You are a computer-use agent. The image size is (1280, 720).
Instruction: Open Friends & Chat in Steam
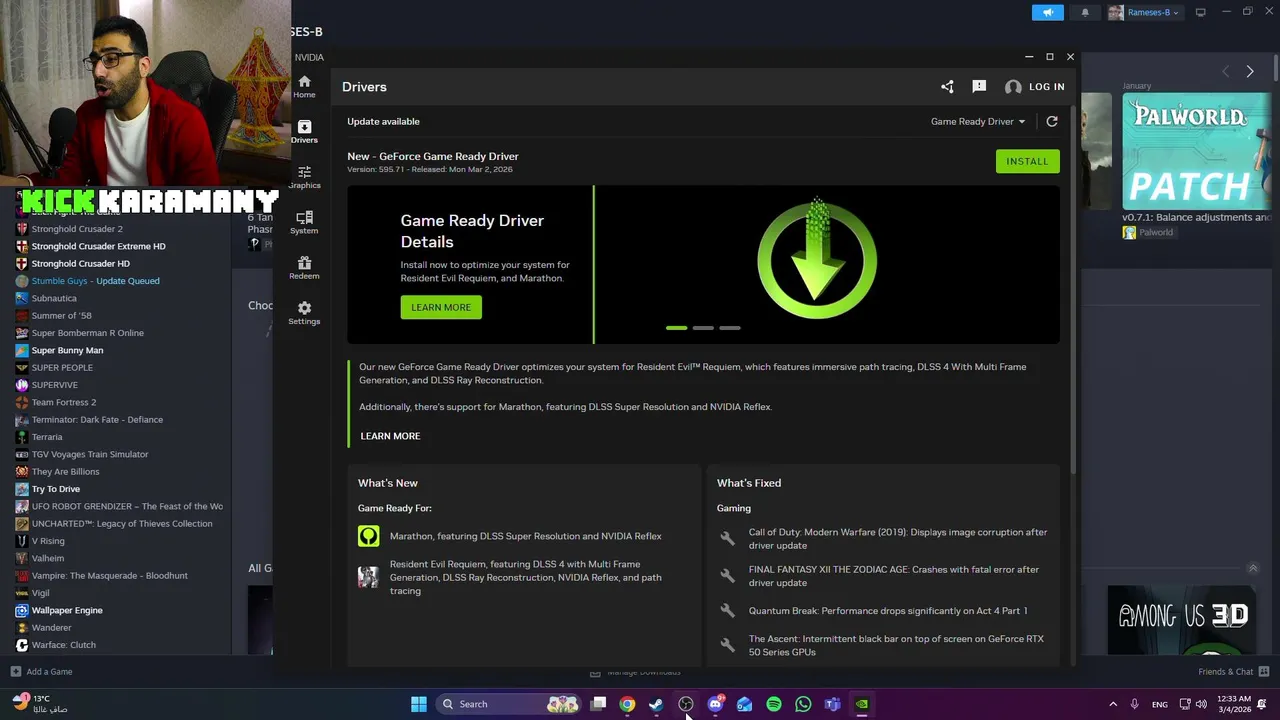pyautogui.click(x=1234, y=671)
